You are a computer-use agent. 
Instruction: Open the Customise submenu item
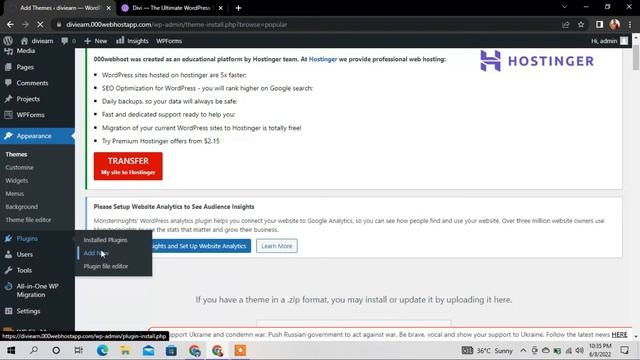(20, 167)
